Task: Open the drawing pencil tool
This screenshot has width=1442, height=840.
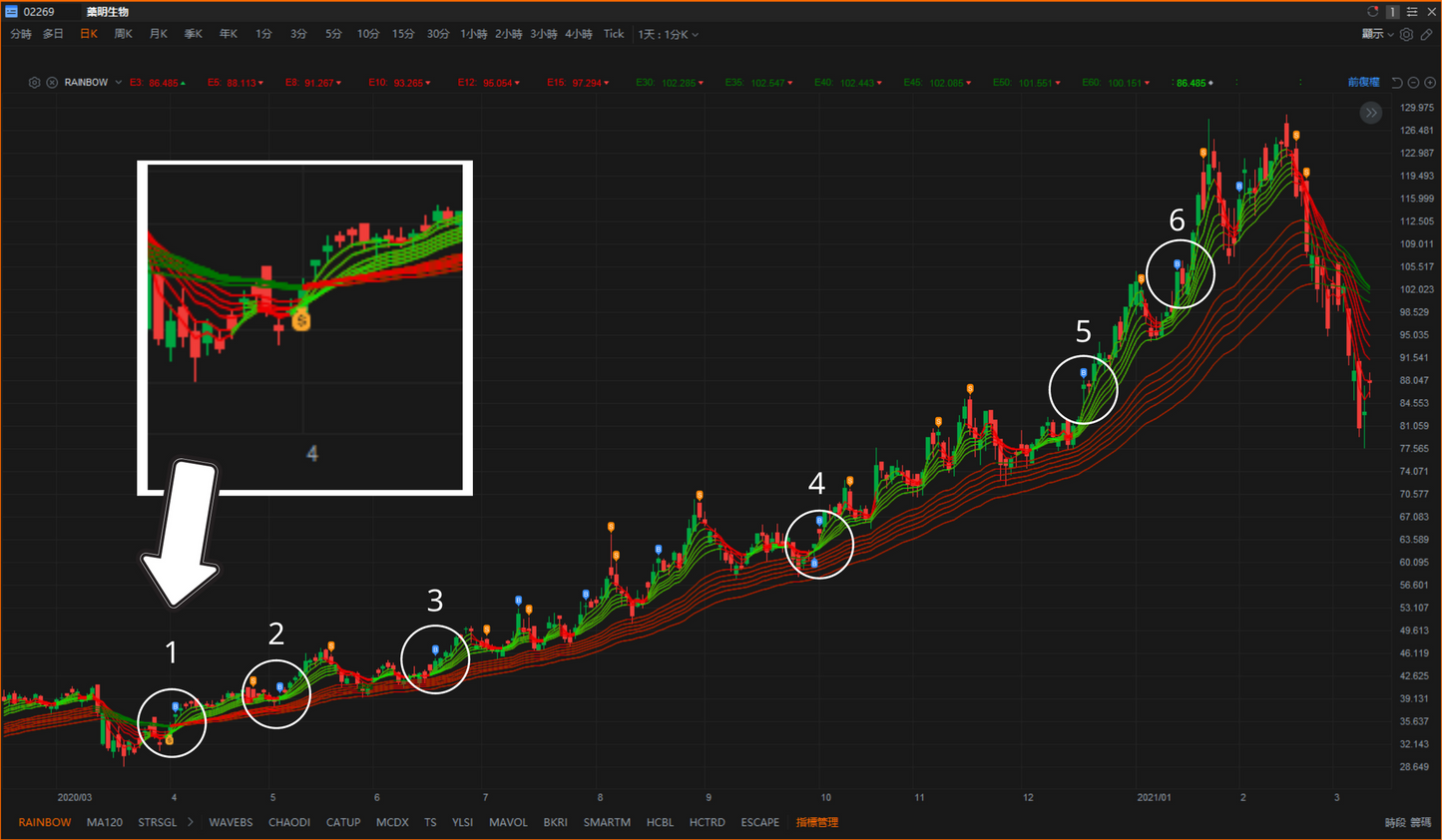Action: pyautogui.click(x=1427, y=35)
